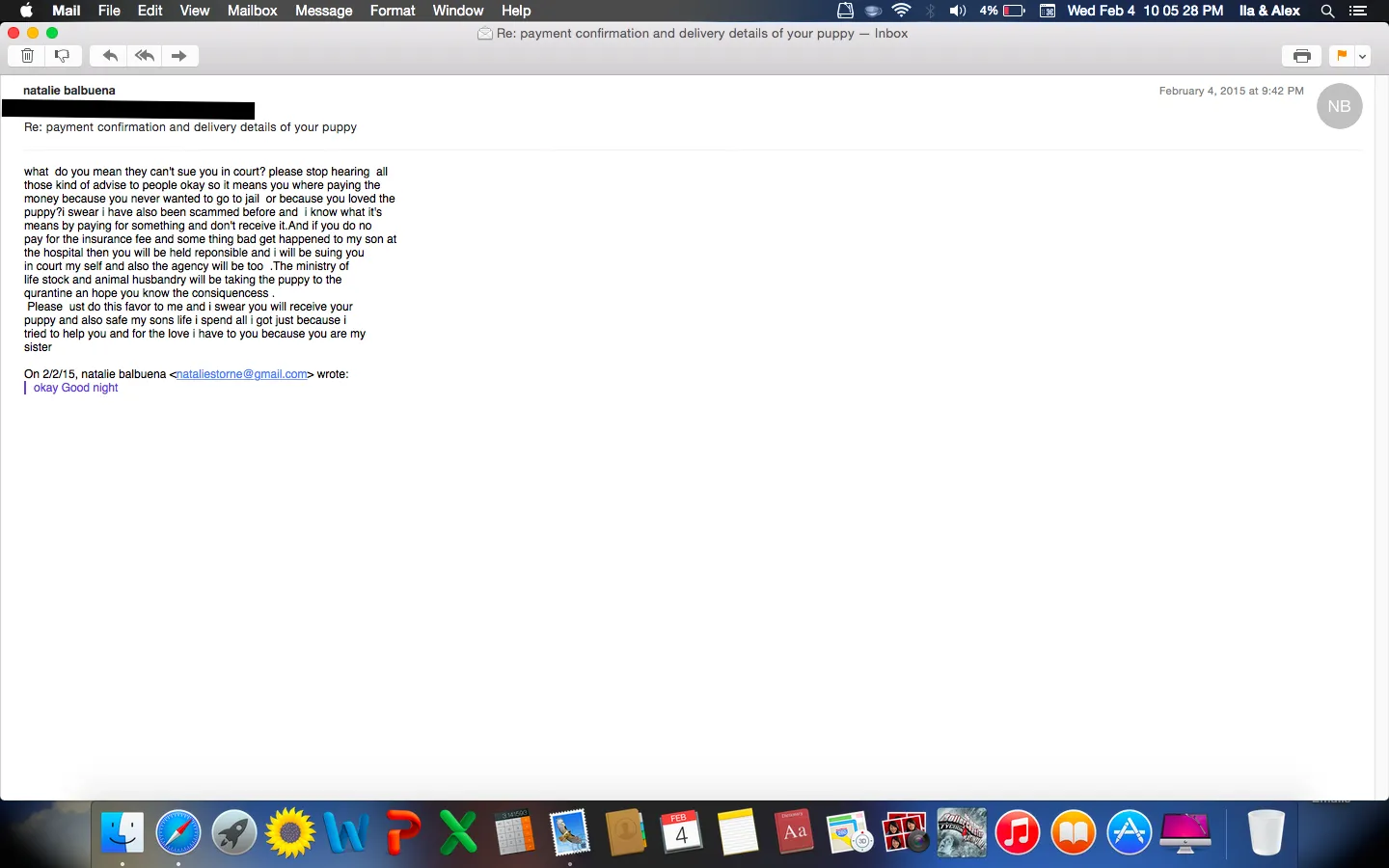The image size is (1389, 868).
Task: Click the nataliestorne@gmail.com email link
Action: point(242,374)
